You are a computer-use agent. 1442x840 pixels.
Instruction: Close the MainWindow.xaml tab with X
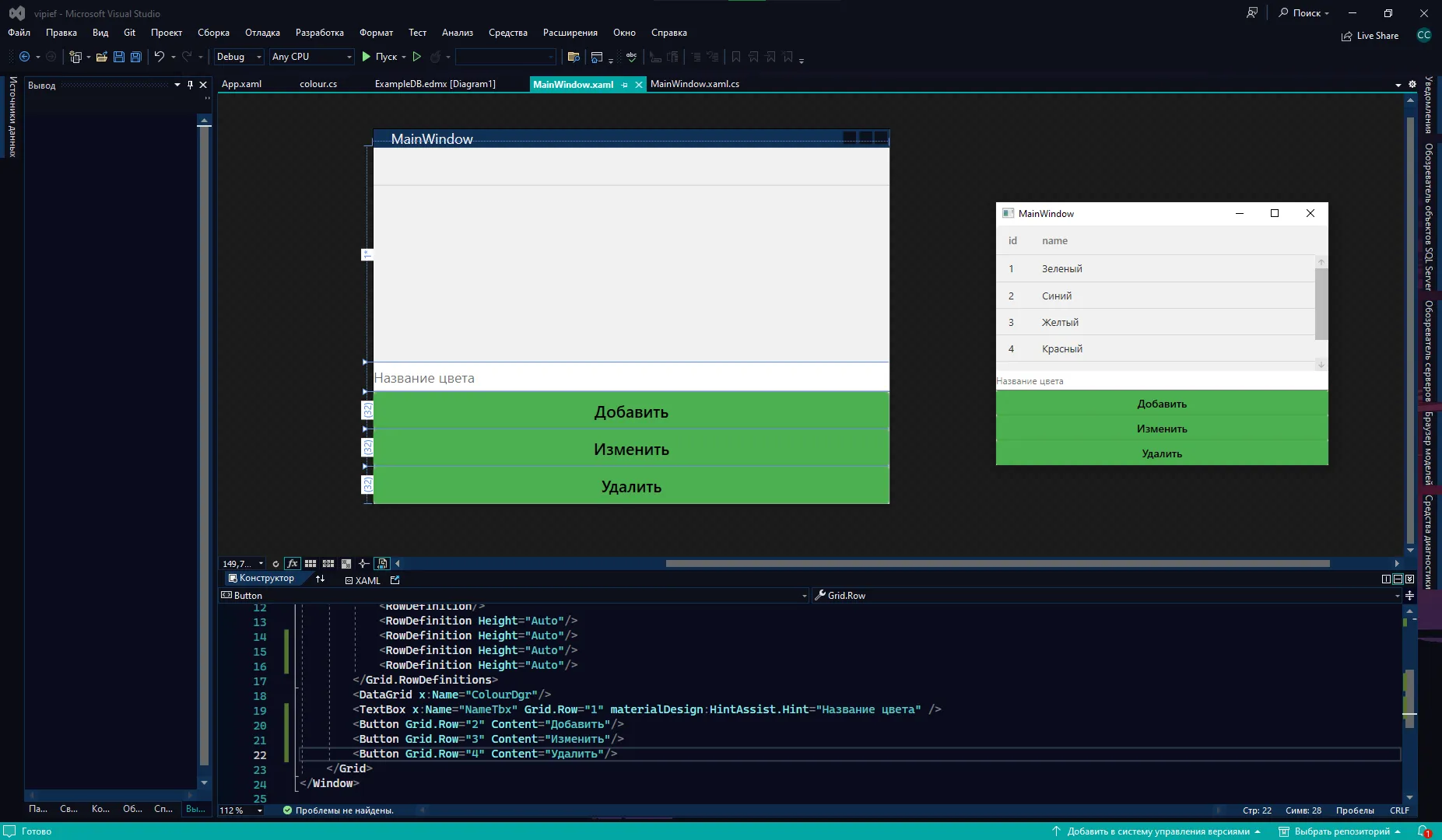[639, 85]
